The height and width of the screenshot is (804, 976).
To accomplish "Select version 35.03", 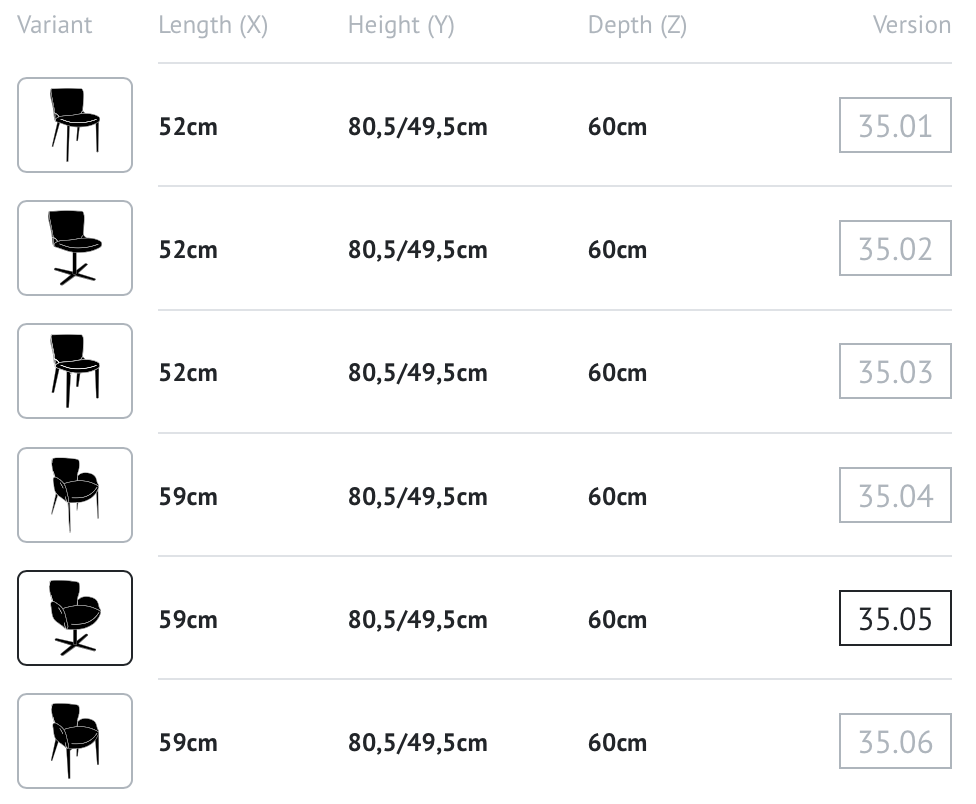I will (x=895, y=371).
